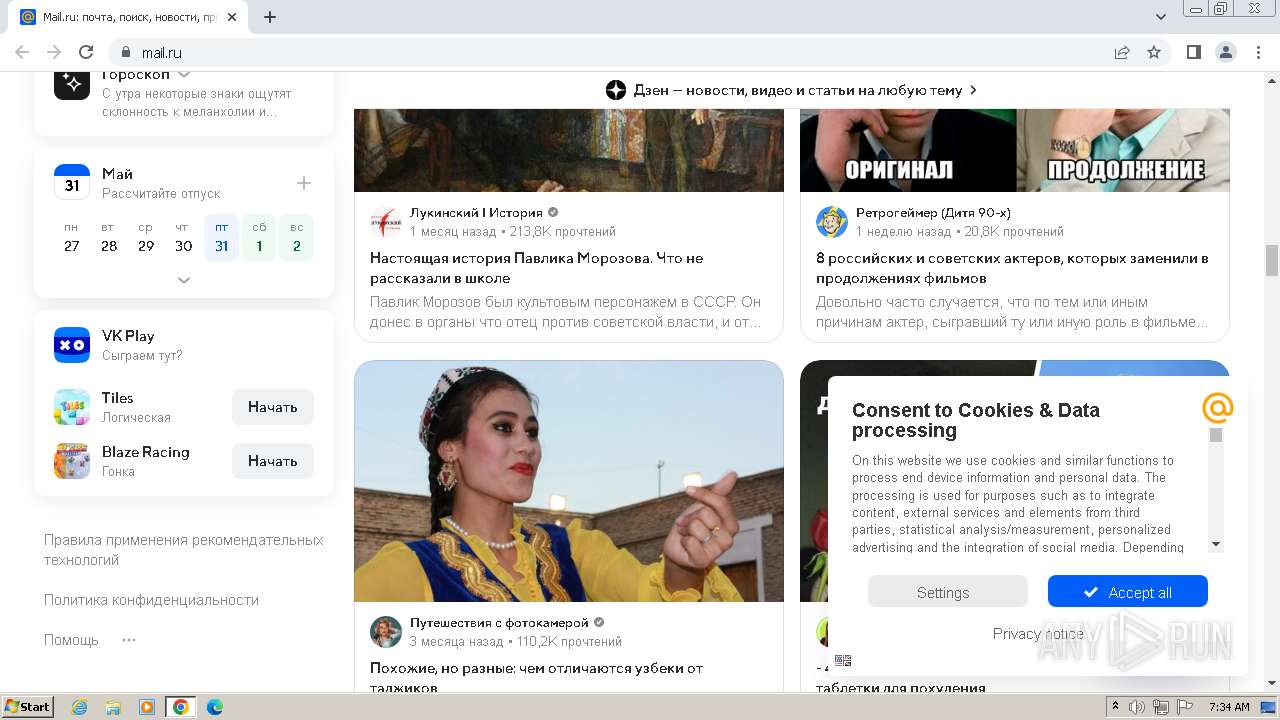1280x720 pixels.
Task: Open Правила применения рекомендательных технологий link
Action: click(x=184, y=550)
